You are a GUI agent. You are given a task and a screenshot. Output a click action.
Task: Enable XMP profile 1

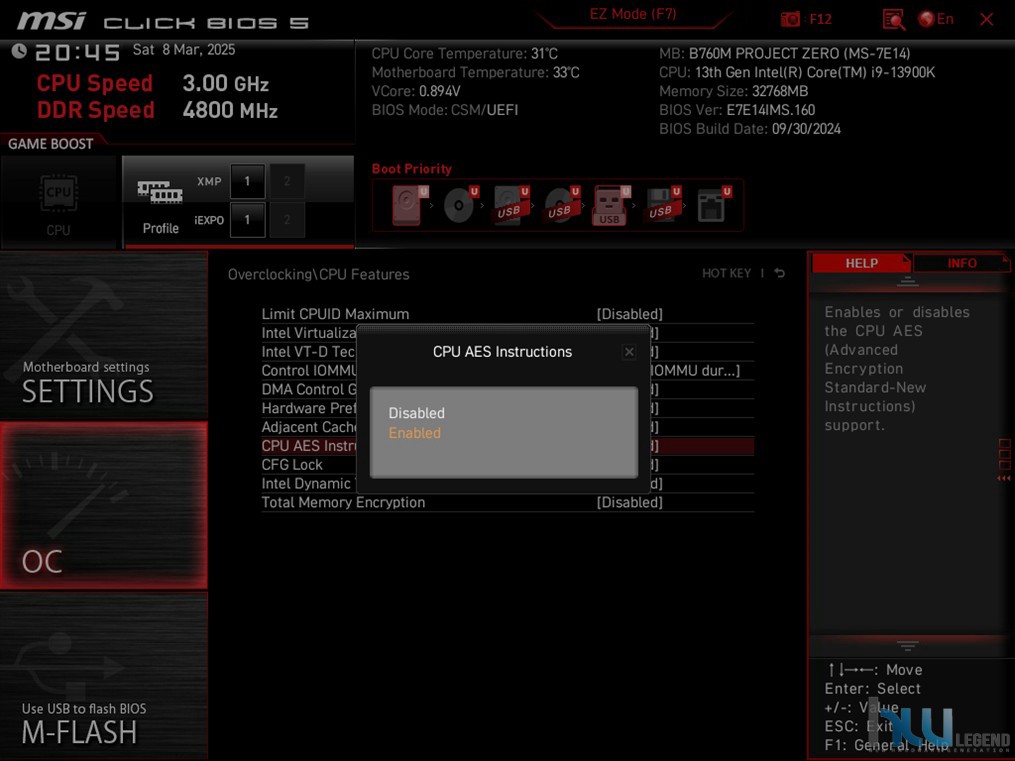tap(247, 181)
